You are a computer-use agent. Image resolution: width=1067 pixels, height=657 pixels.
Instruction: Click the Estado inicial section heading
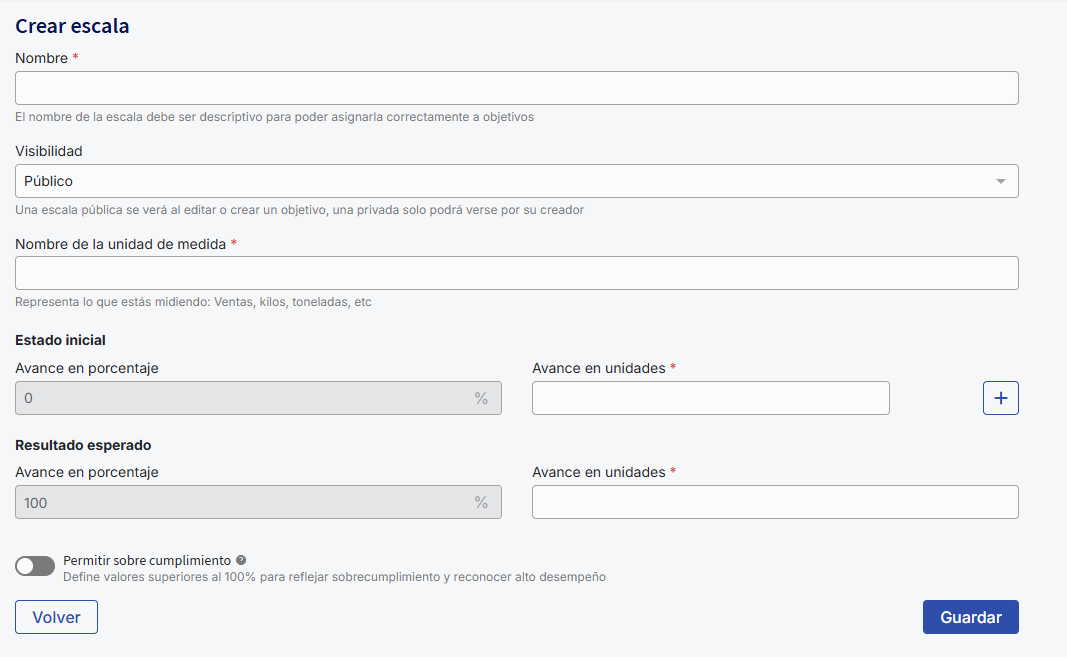click(x=60, y=340)
